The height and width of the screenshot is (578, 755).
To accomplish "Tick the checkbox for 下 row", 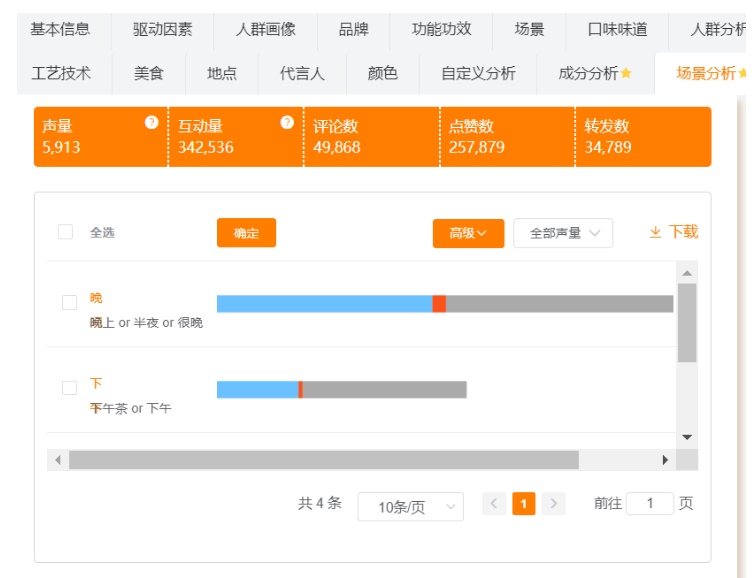I will (x=69, y=388).
